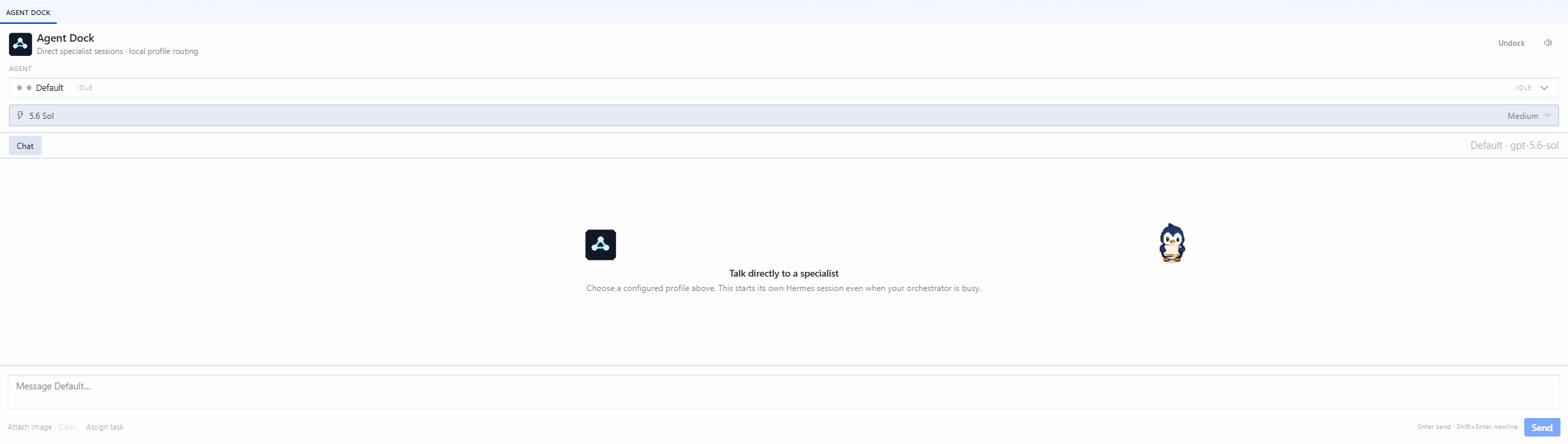This screenshot has width=1568, height=444.
Task: Expand the agent selector chevron
Action: (1544, 87)
